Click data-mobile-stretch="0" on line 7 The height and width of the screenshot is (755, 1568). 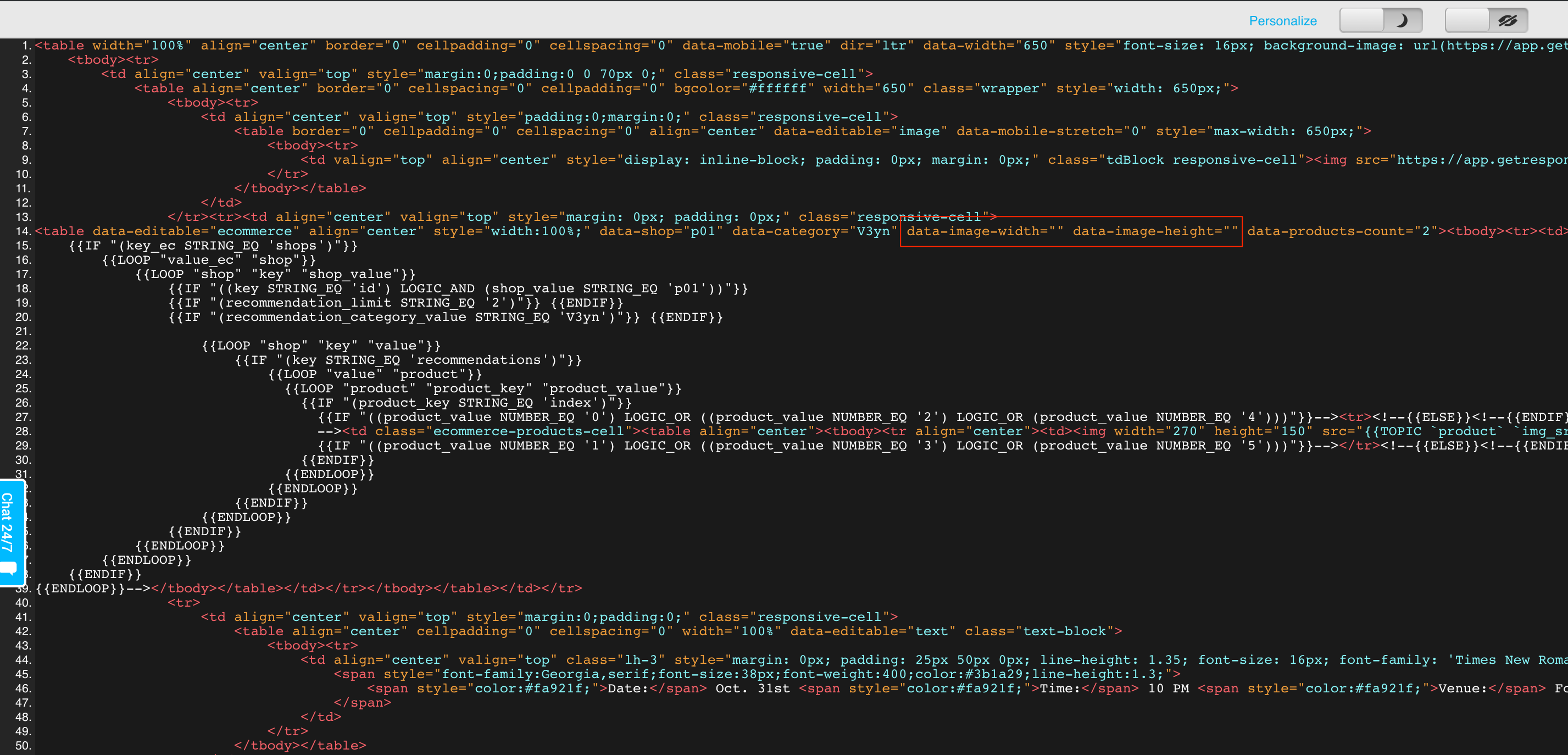tap(1051, 131)
